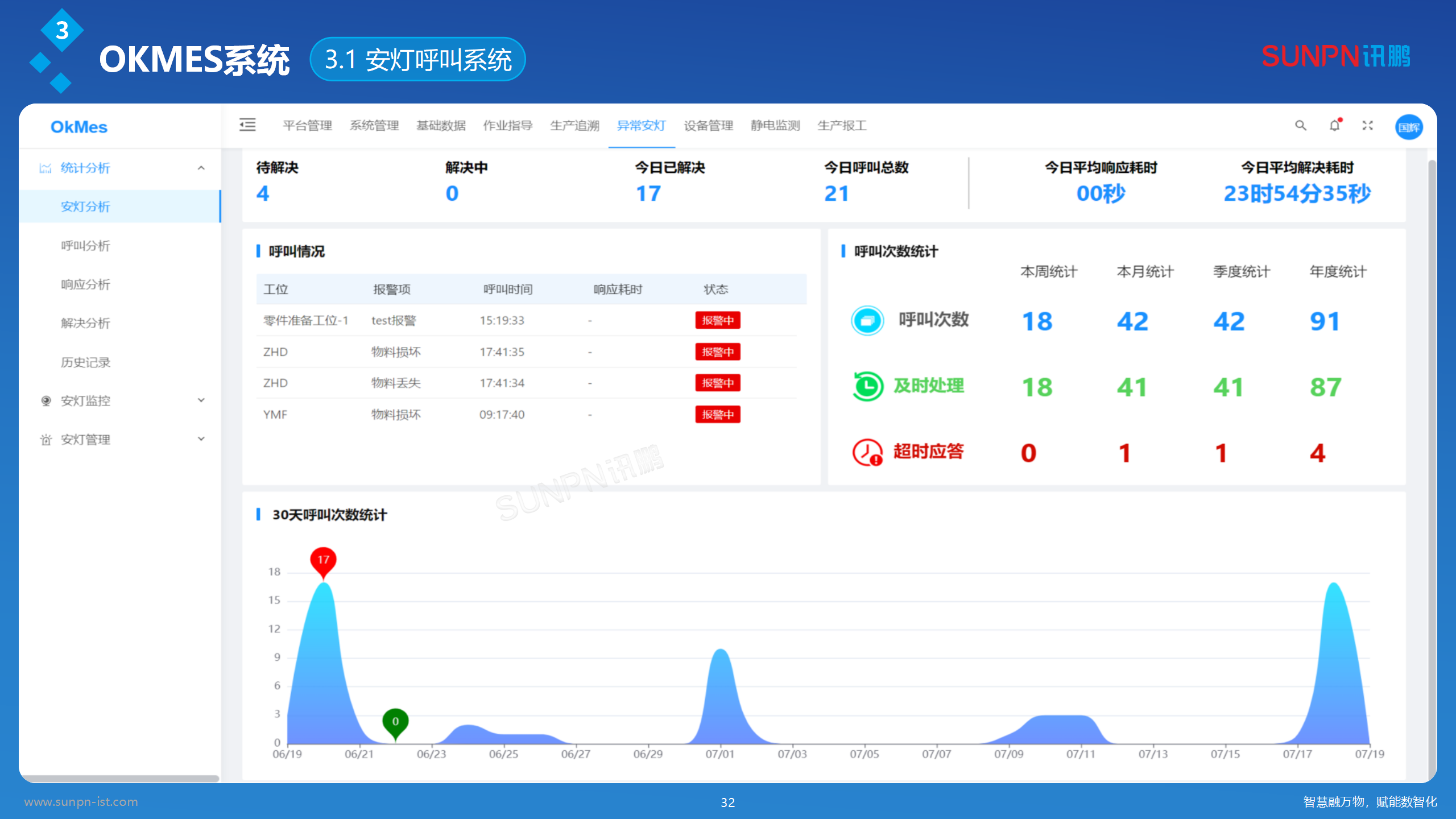The width and height of the screenshot is (1456, 819).
Task: Open the notification bell icon
Action: click(x=1334, y=126)
